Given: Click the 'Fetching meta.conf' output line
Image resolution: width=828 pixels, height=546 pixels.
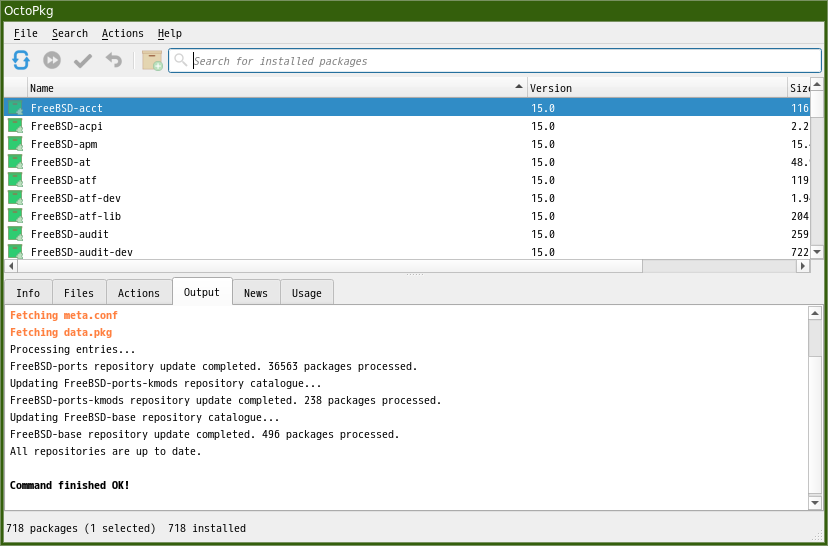Looking at the screenshot, I should 63,315.
